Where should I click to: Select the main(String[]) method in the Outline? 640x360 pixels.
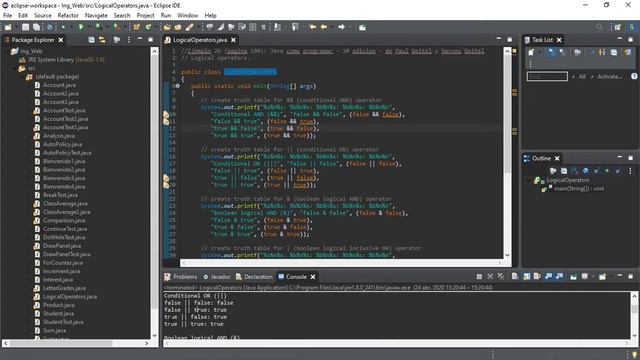(579, 189)
